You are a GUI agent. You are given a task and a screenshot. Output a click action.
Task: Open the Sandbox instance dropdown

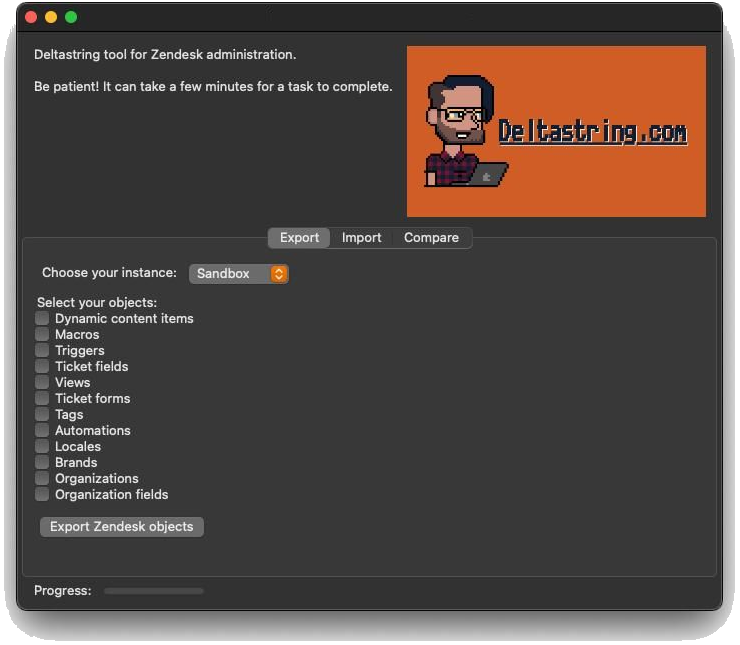(x=238, y=274)
